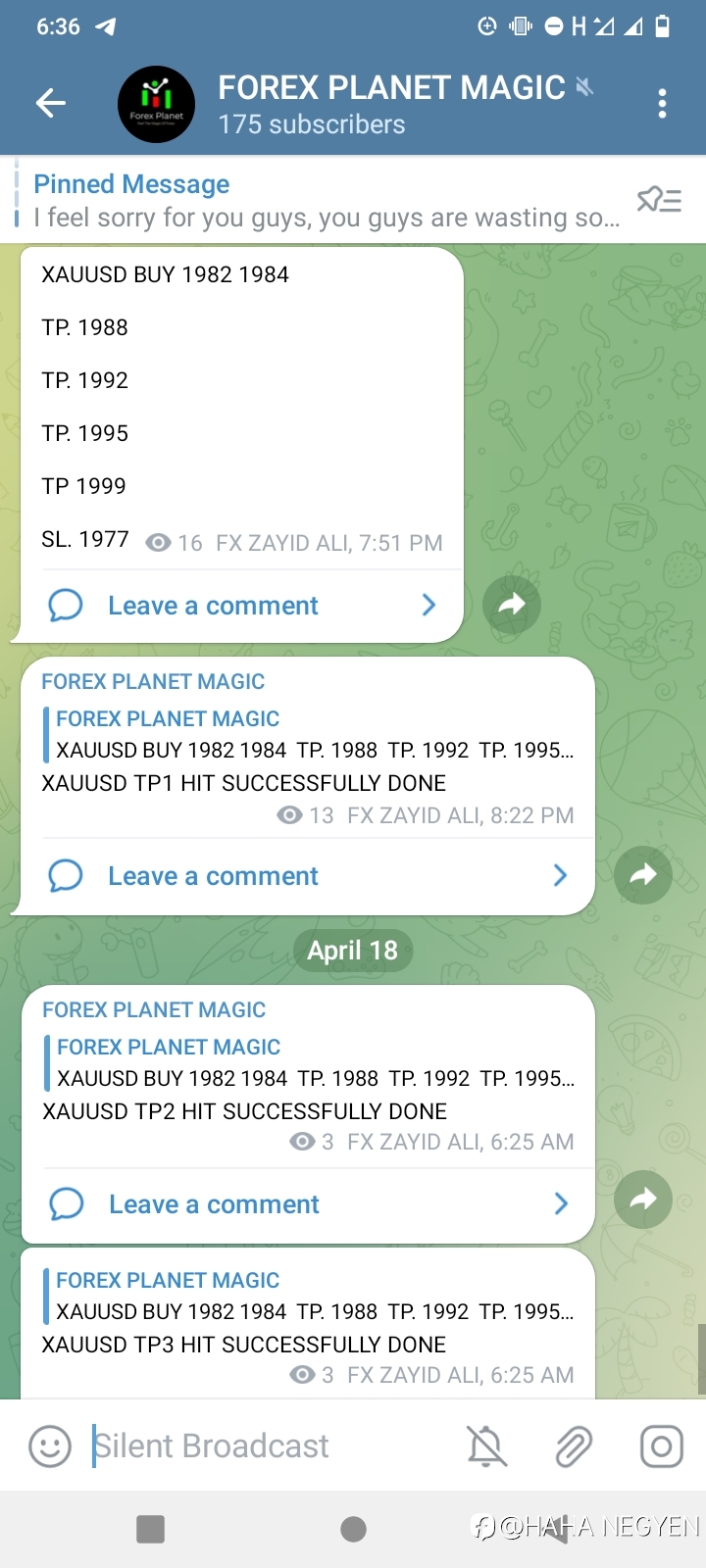The width and height of the screenshot is (706, 1568).
Task: Toggle silent broadcast bell icon
Action: point(486,1446)
